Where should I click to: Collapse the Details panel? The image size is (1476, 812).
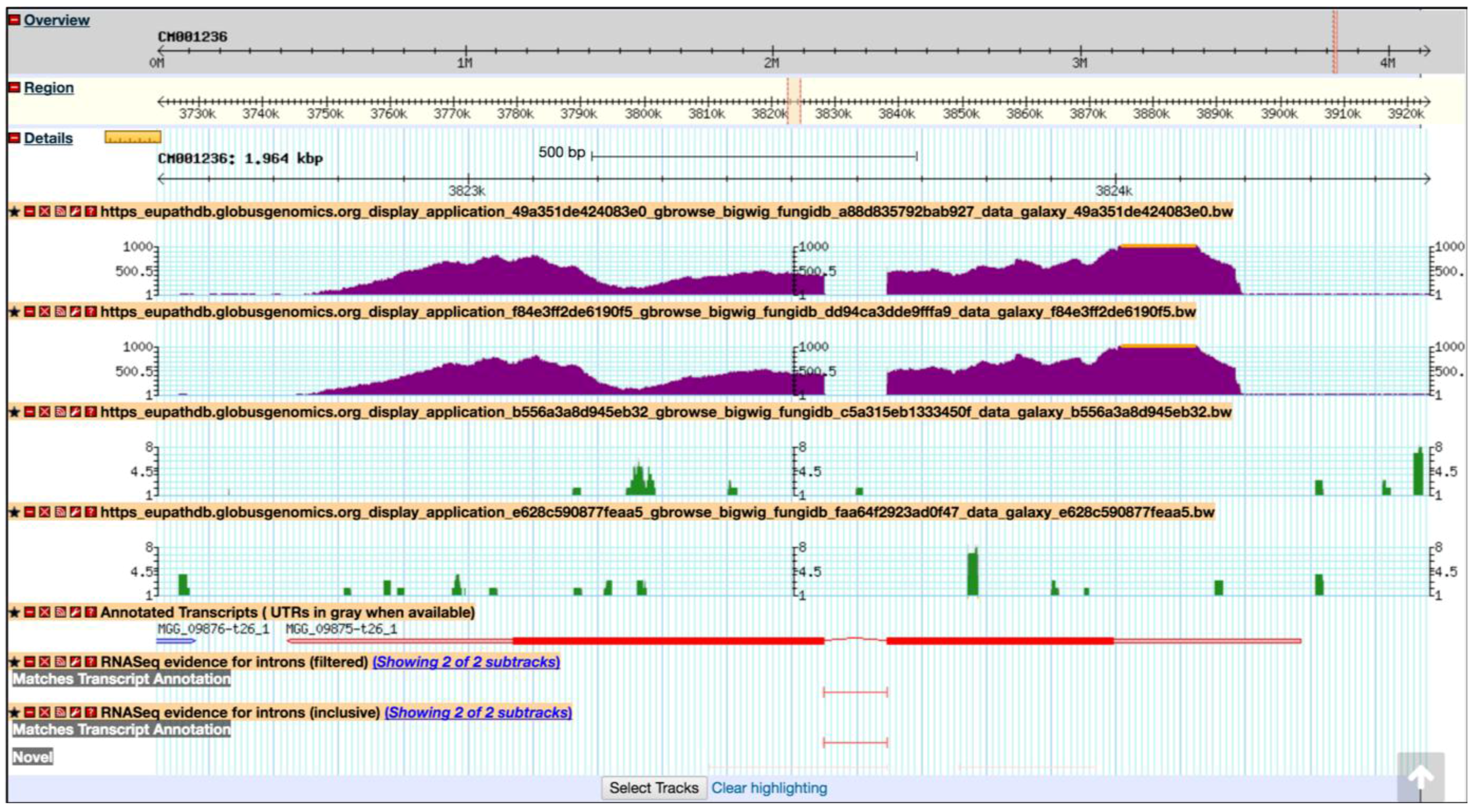[14, 138]
